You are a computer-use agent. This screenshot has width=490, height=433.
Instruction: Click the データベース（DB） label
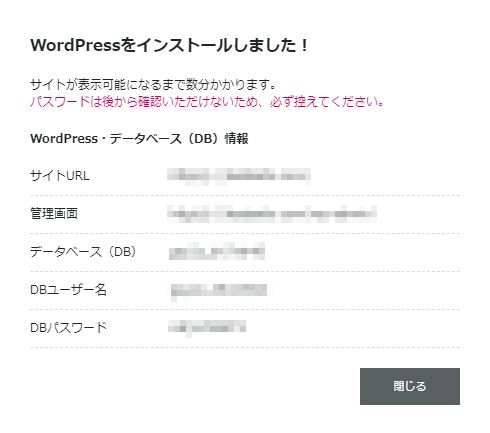click(83, 252)
